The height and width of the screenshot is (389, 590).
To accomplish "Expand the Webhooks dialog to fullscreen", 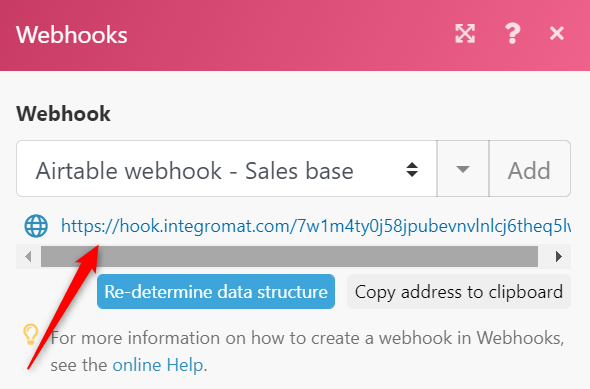I will pos(465,34).
